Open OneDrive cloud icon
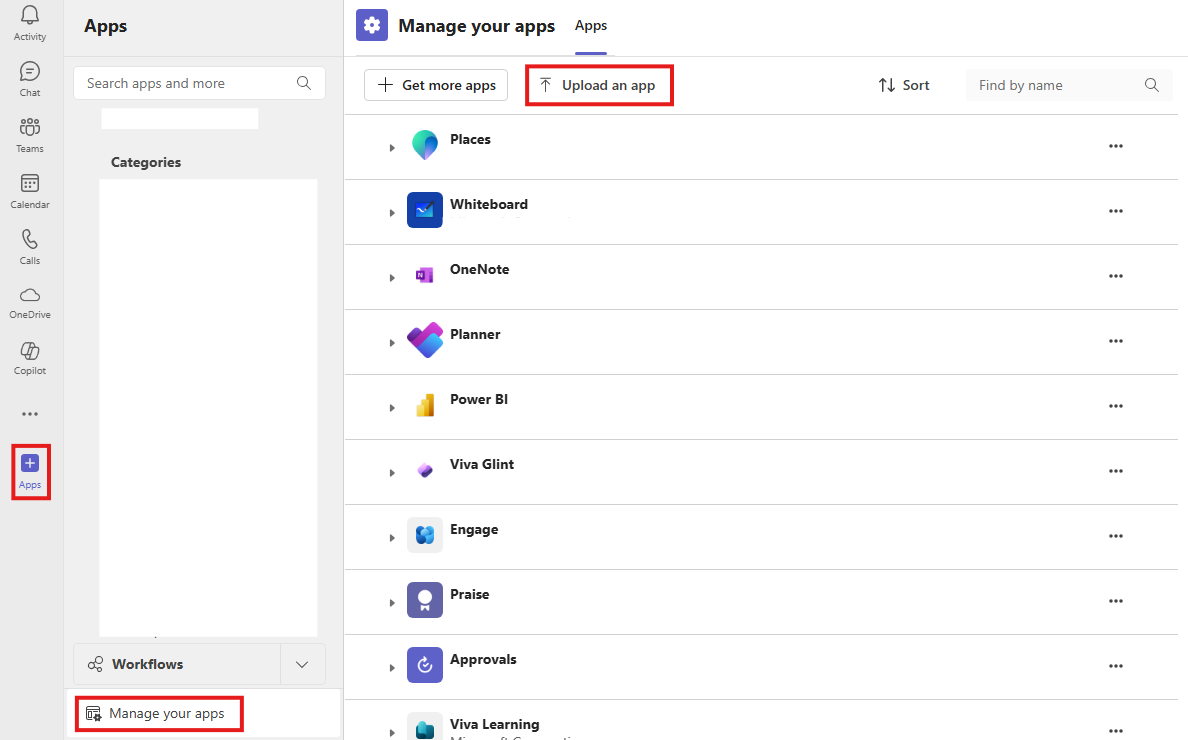 point(30,295)
